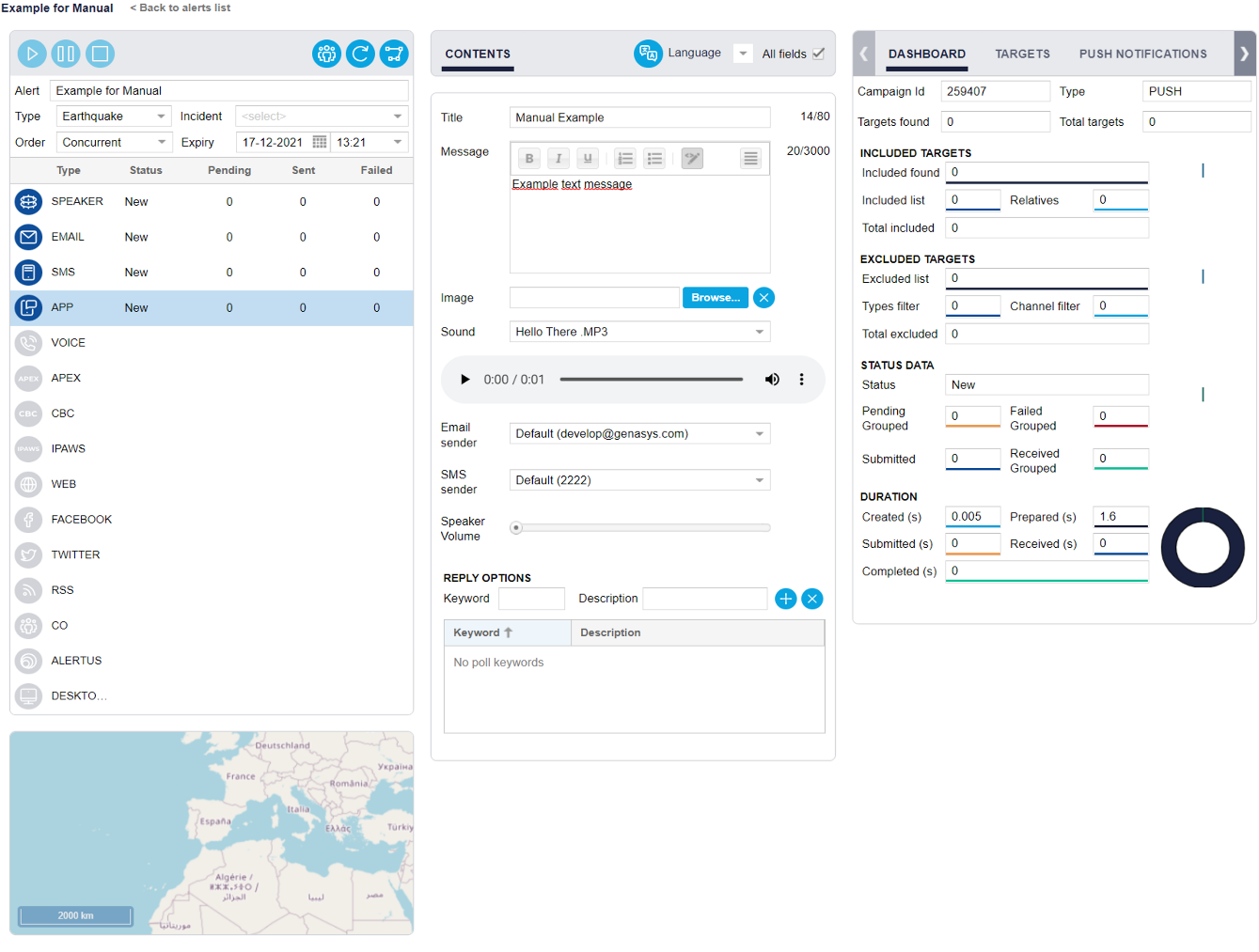
Task: Add reply keyword with plus icon
Action: pos(786,599)
